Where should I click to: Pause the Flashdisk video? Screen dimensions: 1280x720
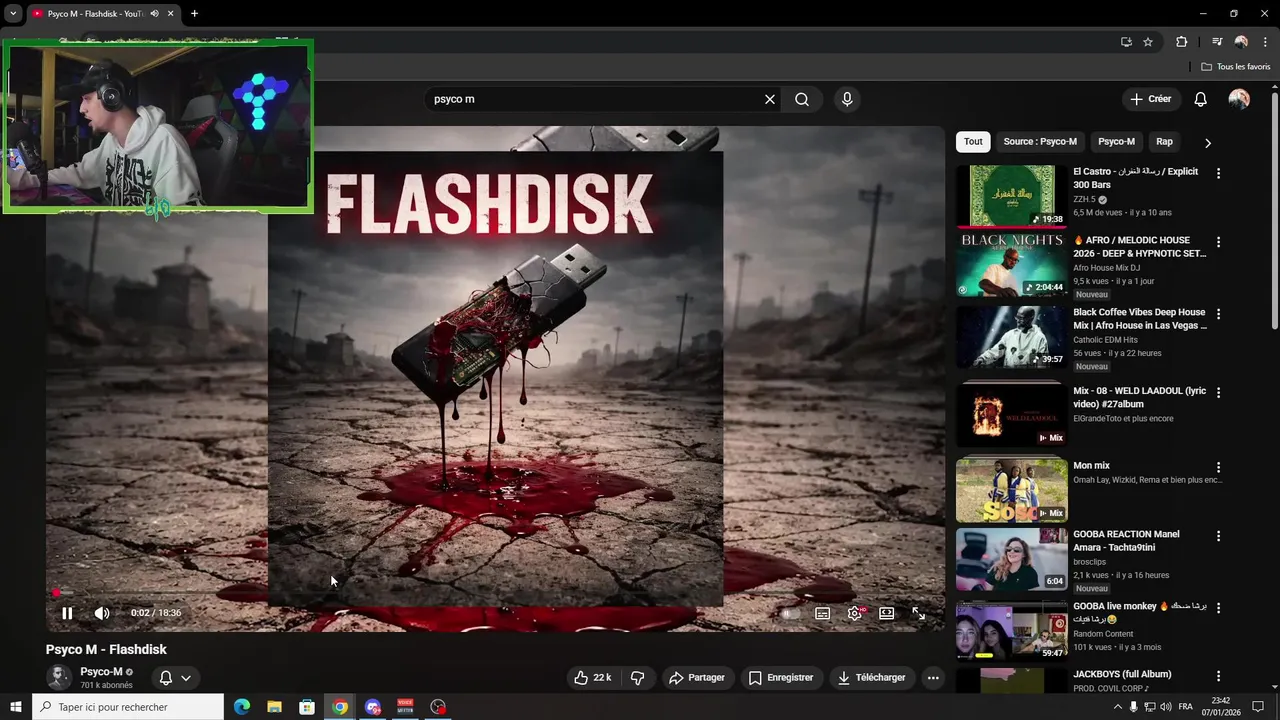pyautogui.click(x=67, y=613)
